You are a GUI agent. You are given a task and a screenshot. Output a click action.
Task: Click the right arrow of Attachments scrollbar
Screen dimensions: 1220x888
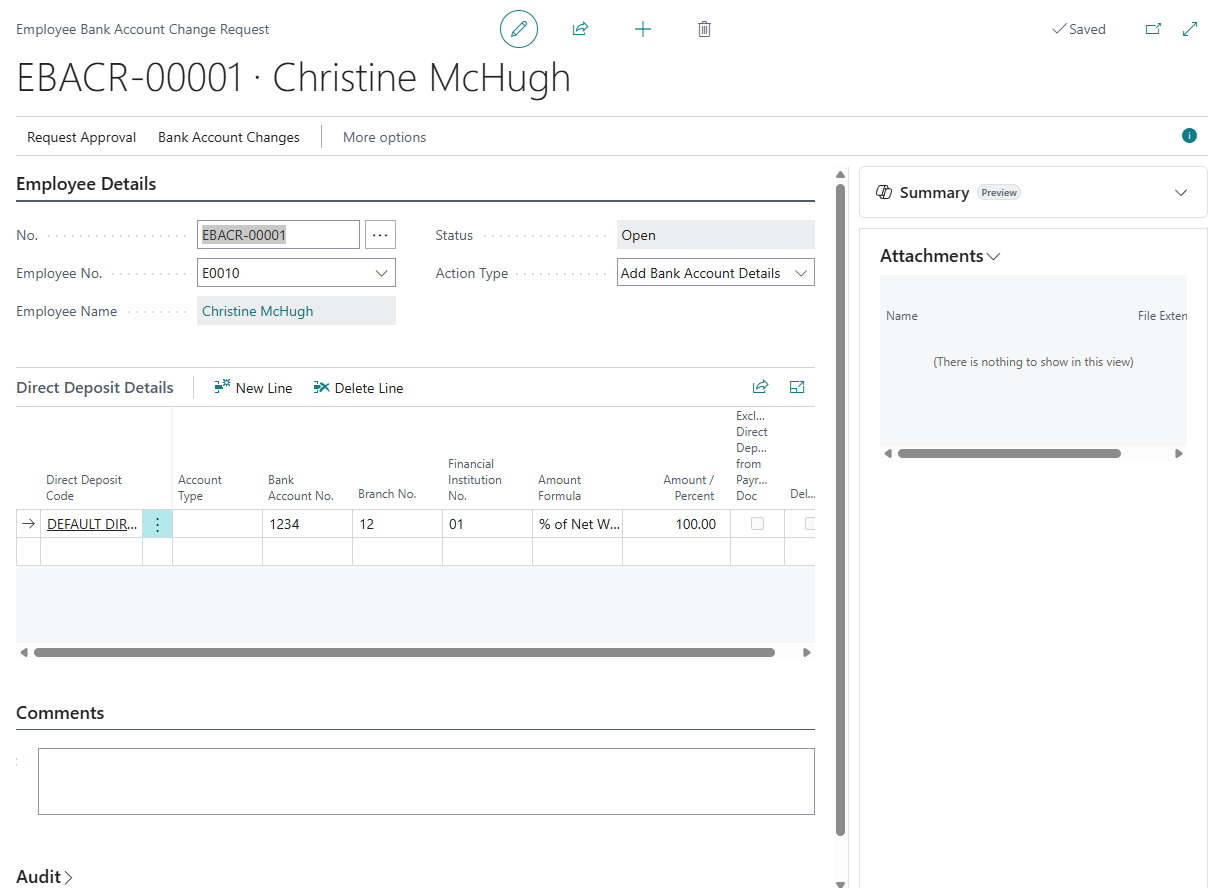point(1178,453)
